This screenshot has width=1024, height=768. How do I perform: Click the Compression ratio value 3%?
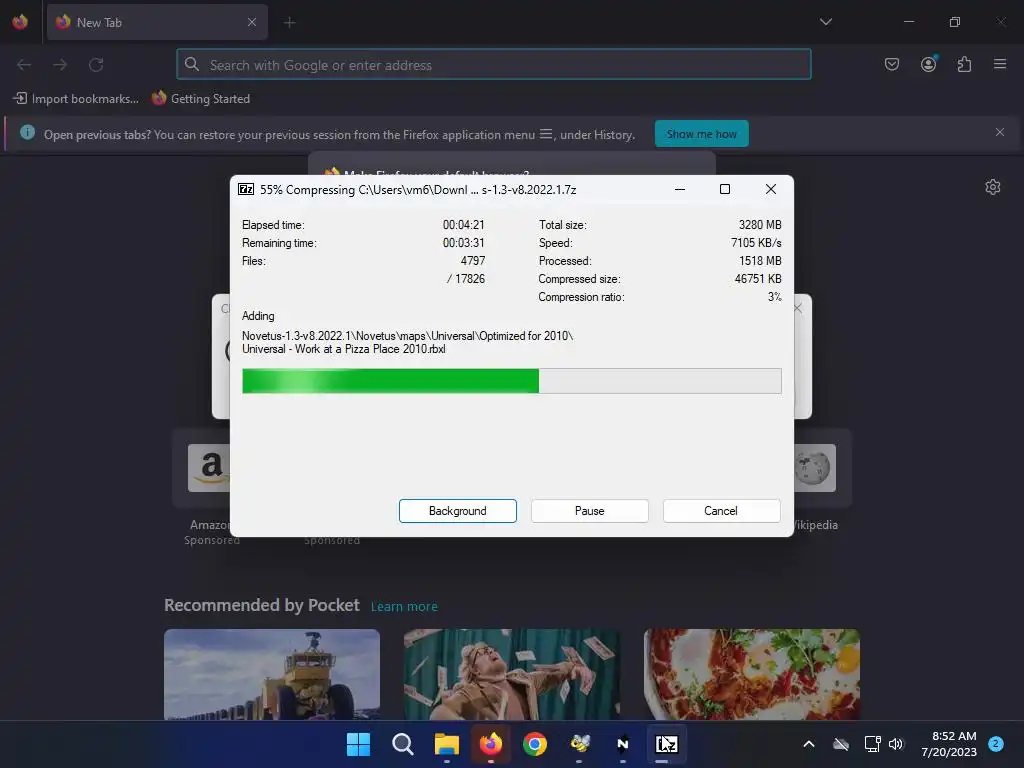pos(775,296)
